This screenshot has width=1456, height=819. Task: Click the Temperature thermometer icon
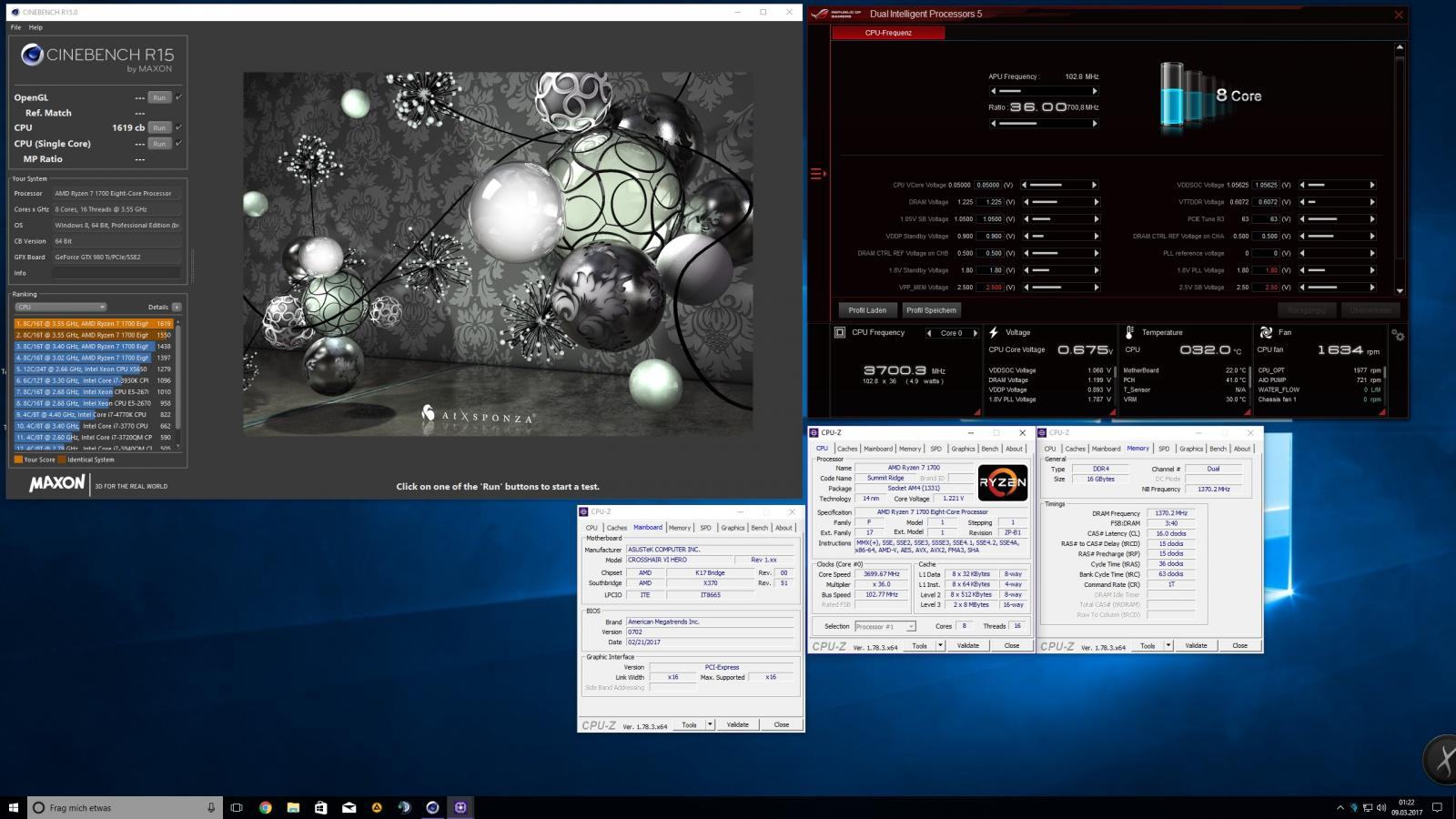(1129, 333)
